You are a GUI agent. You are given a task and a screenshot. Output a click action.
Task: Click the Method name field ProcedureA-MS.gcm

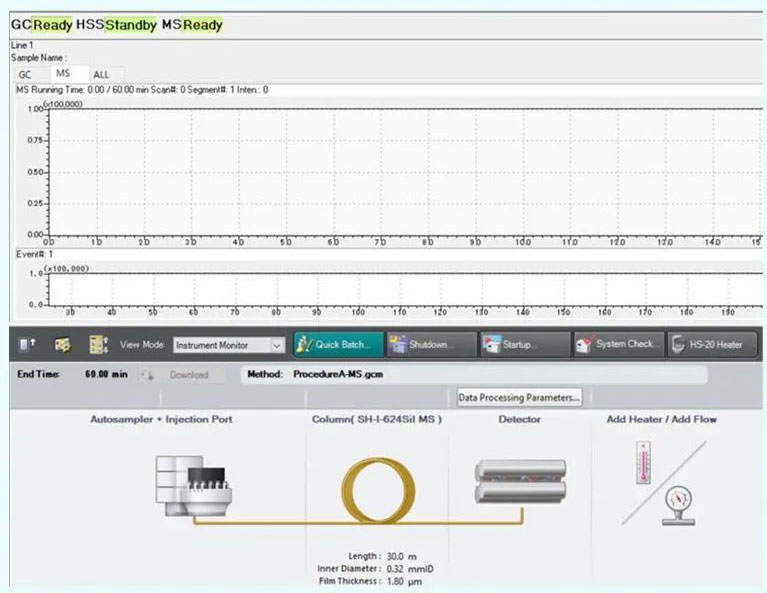click(x=340, y=375)
